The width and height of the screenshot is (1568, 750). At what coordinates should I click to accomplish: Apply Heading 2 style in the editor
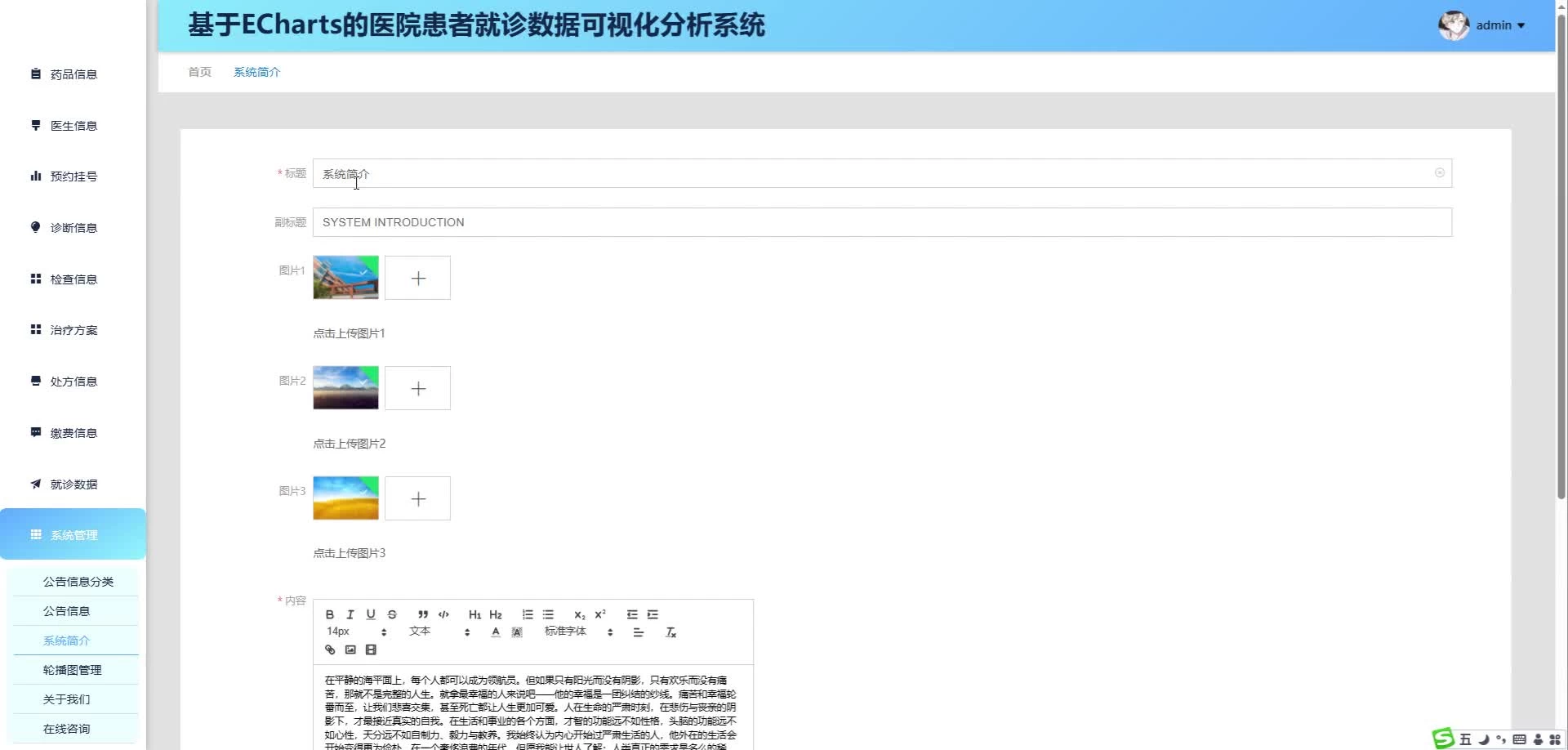pyautogui.click(x=496, y=614)
